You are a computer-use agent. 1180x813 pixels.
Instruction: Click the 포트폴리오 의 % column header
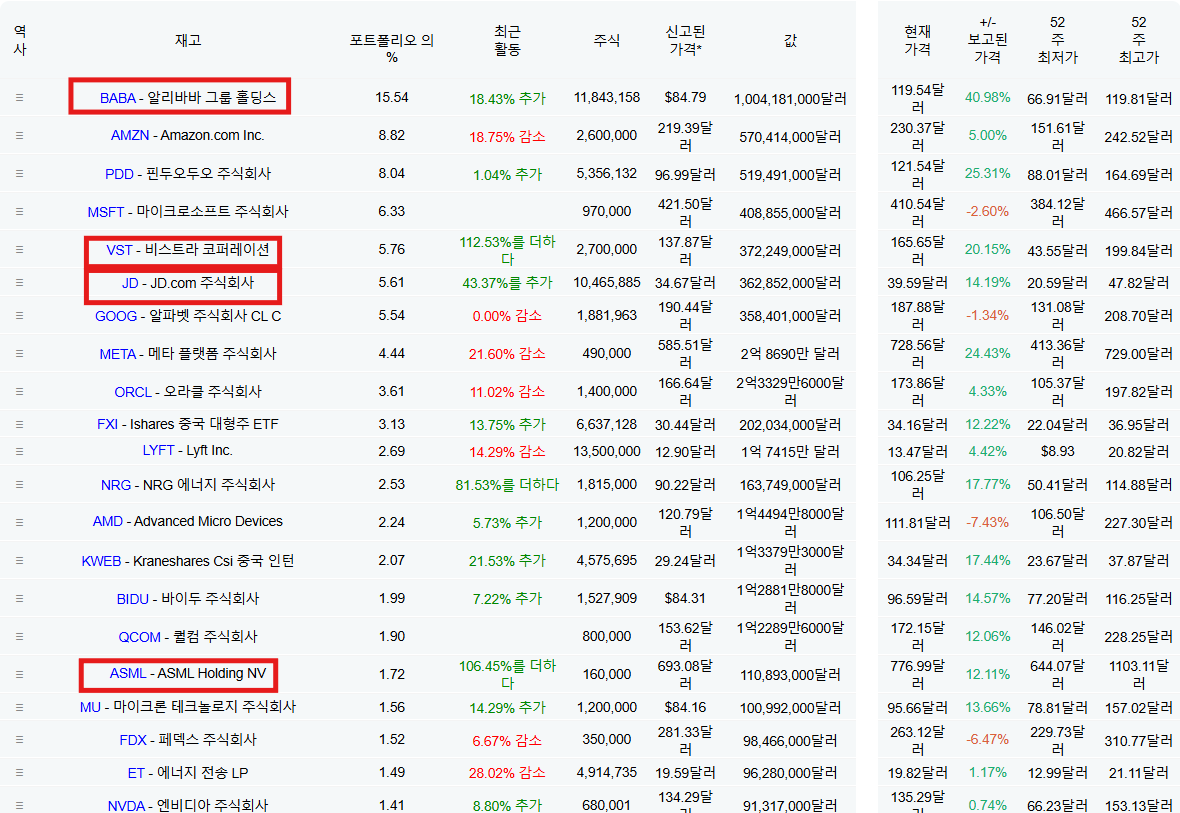pos(392,49)
